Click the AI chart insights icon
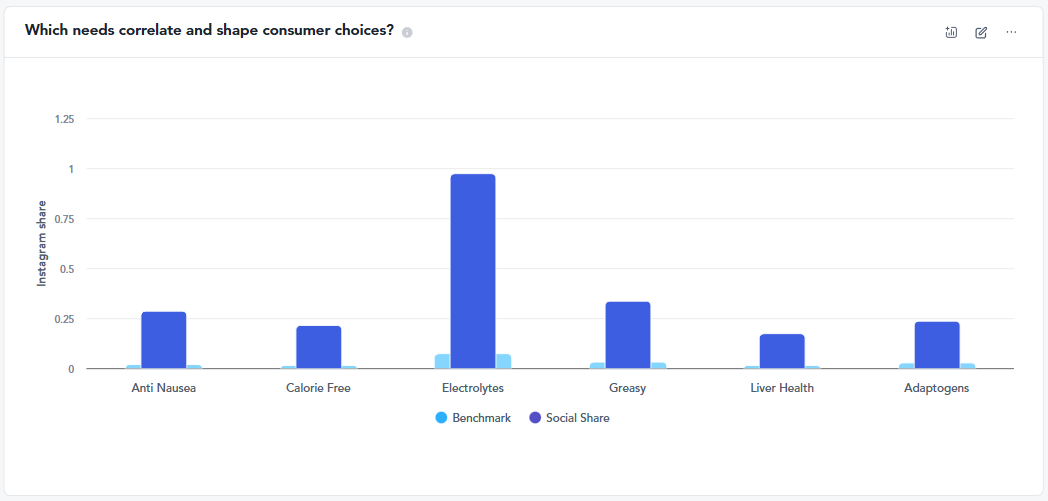The image size is (1048, 501). pyautogui.click(x=951, y=32)
